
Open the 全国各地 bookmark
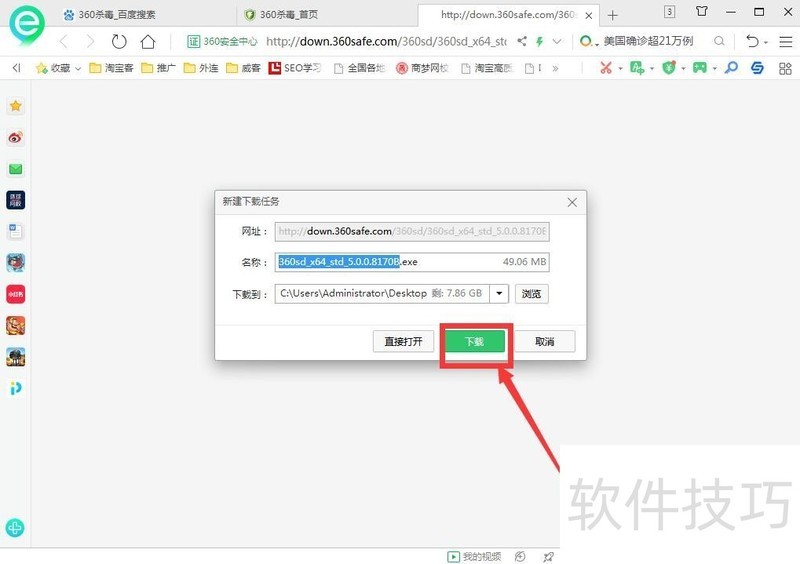tap(359, 68)
